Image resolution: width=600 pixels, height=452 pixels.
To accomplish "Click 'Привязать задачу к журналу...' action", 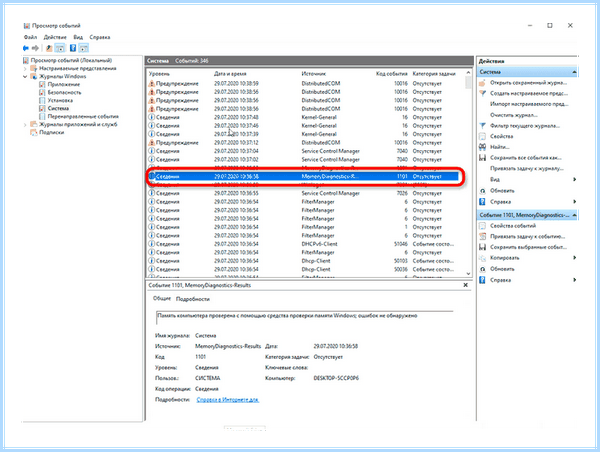I will [527, 168].
